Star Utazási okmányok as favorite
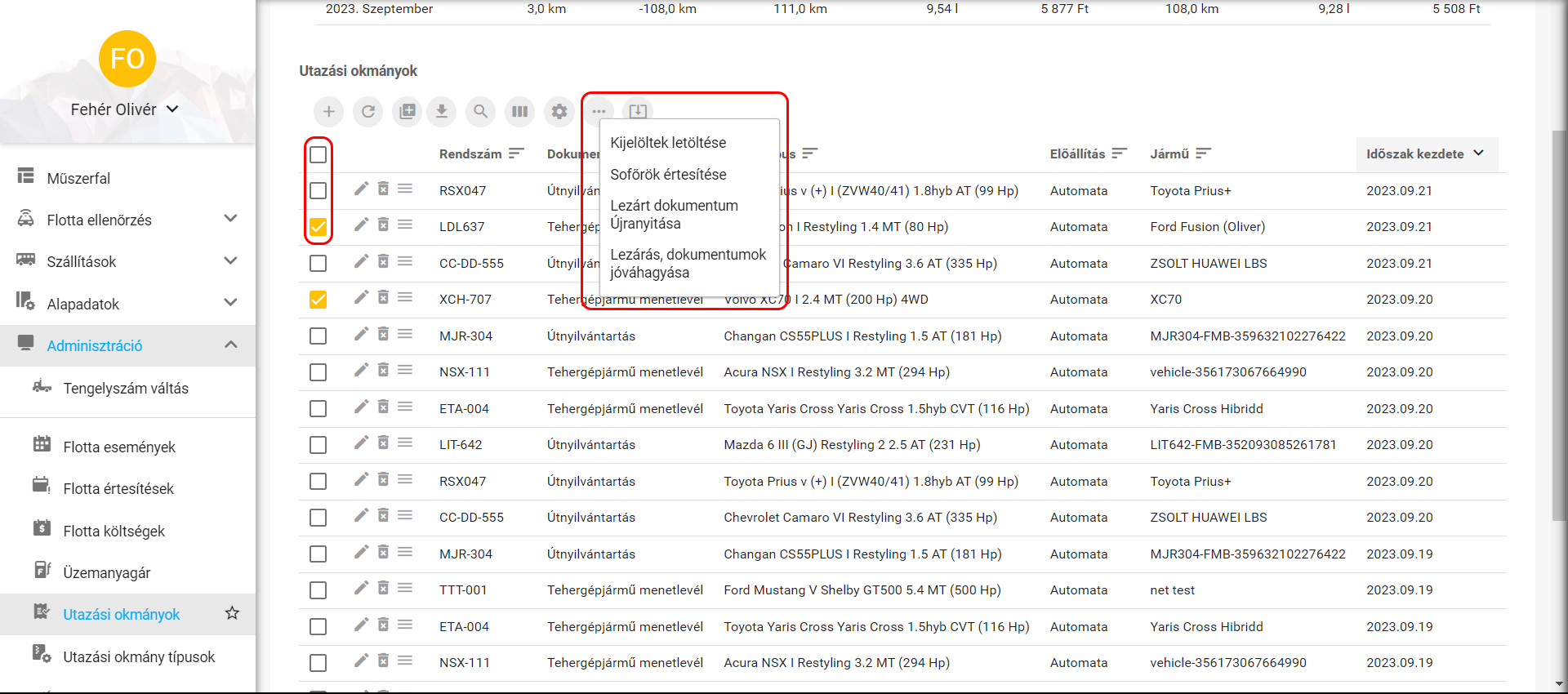 232,613
